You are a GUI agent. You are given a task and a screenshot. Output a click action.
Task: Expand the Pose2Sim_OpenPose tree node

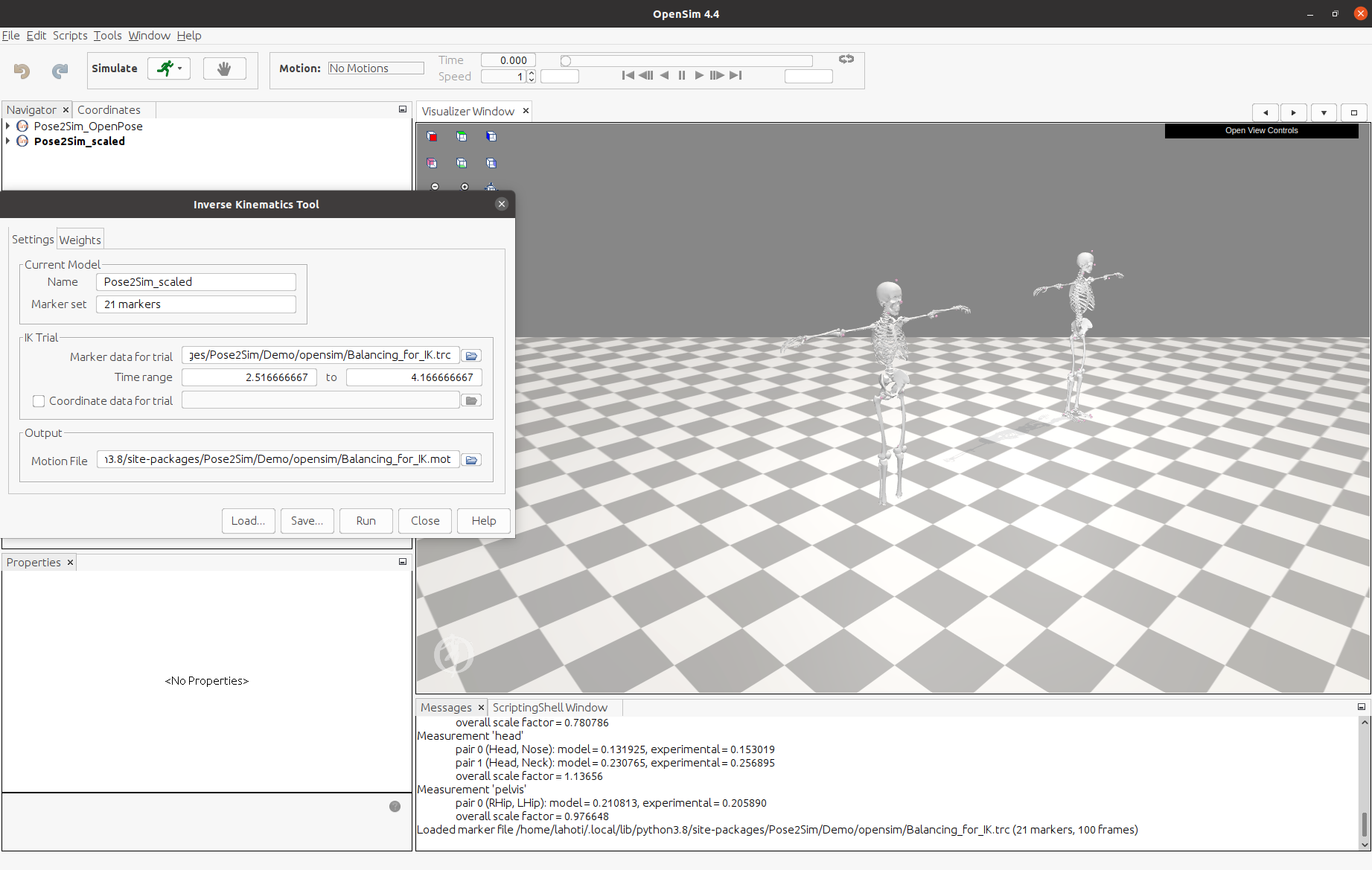coord(7,126)
